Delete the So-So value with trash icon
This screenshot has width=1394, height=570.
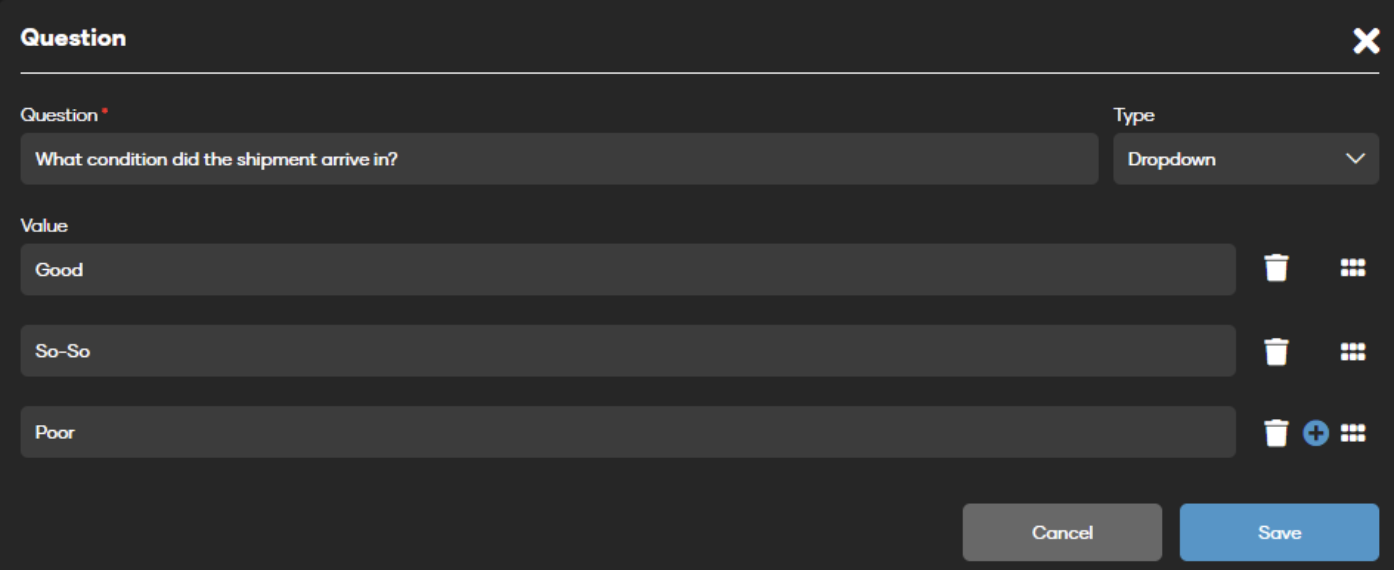coord(1276,351)
